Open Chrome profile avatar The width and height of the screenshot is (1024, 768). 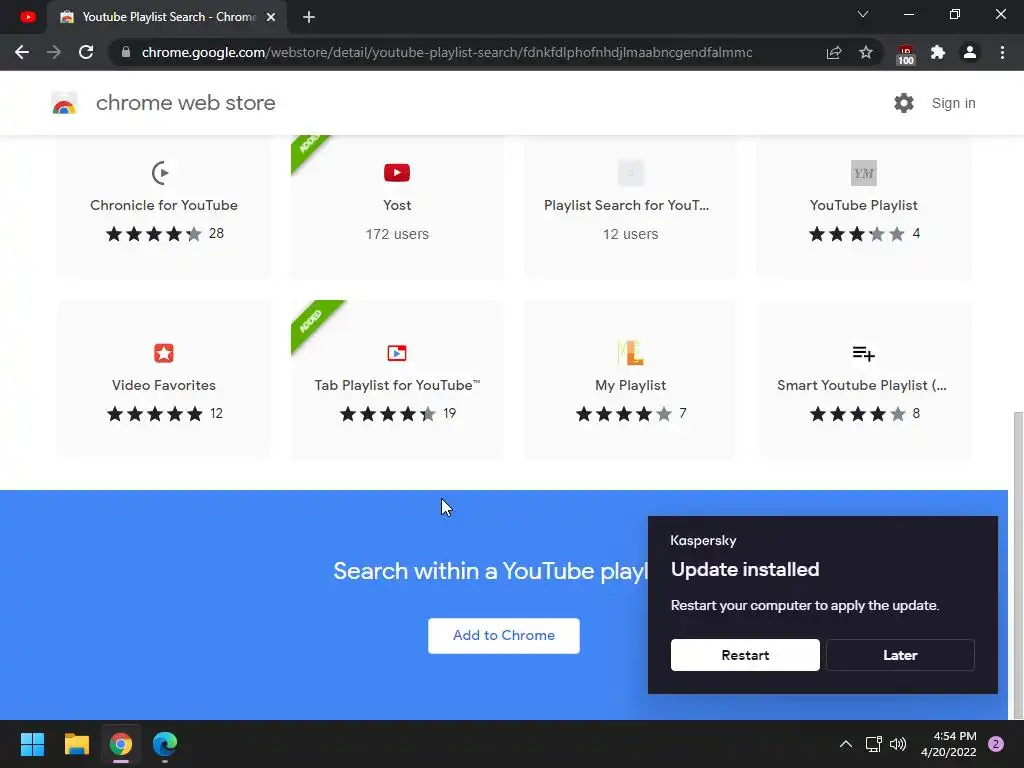click(x=970, y=52)
